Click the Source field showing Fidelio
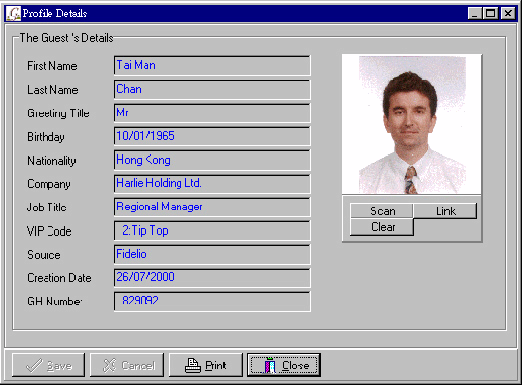This screenshot has width=522, height=385. (212, 254)
